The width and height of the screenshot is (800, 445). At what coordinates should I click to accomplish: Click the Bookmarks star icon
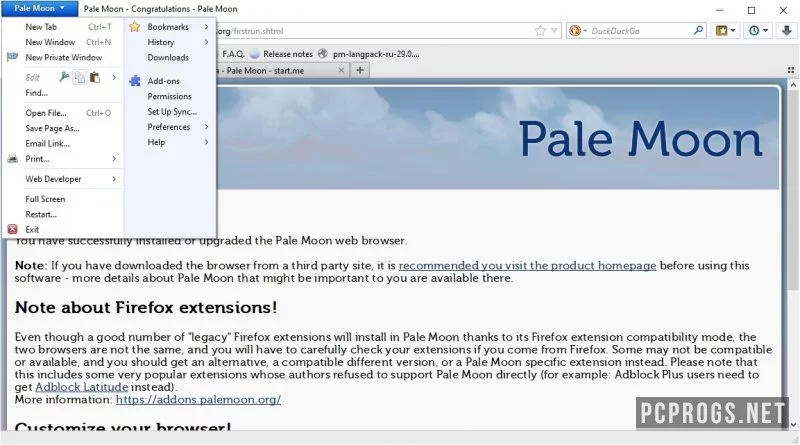(x=135, y=27)
